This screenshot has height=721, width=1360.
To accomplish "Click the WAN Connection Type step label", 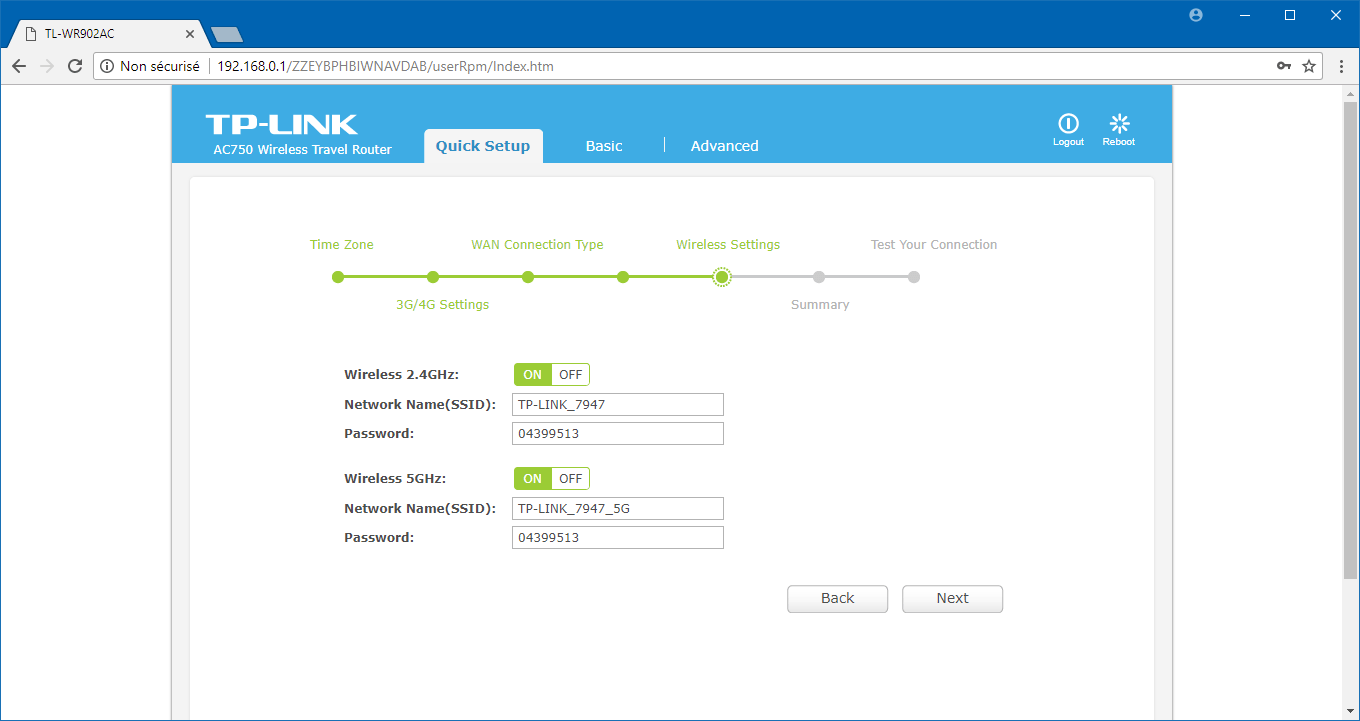I will click(x=537, y=244).
